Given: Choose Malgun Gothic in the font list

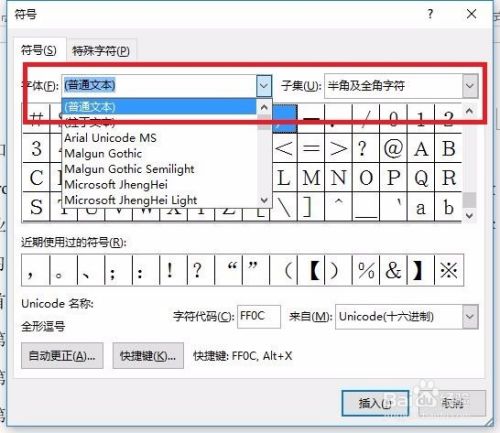Looking at the screenshot, I should click(159, 153).
